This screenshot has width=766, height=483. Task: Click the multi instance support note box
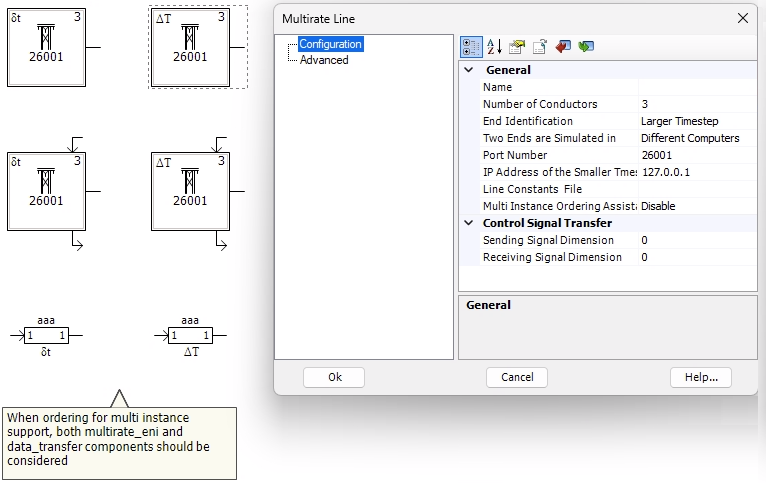[119, 443]
